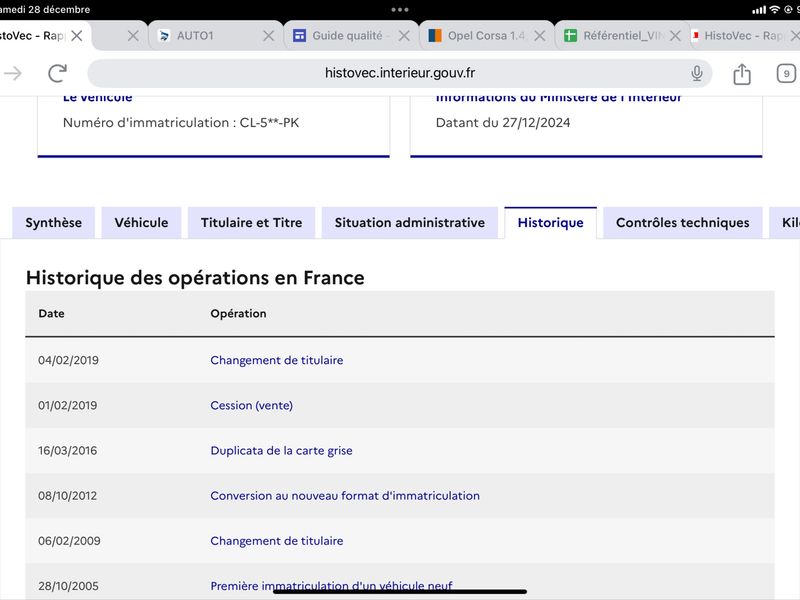Switch to the last HistoVec tab
Image resolution: width=800 pixels, height=600 pixels.
[x=737, y=36]
